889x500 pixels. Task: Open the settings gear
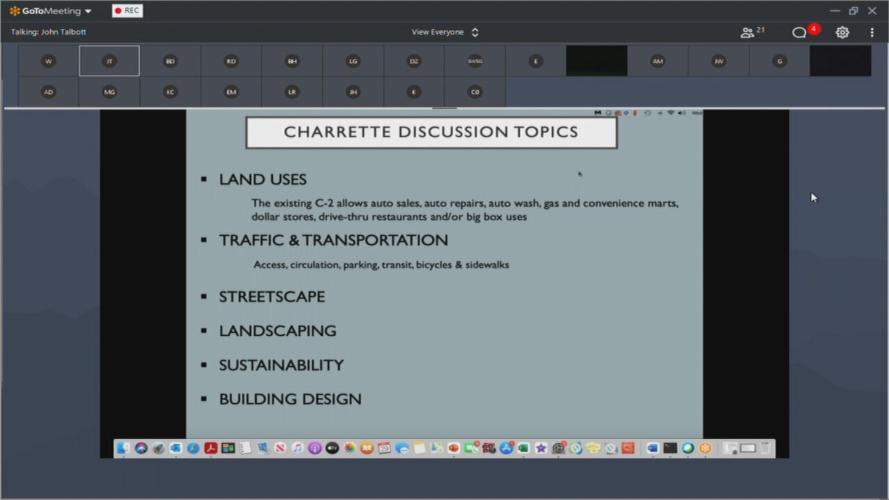pos(842,32)
